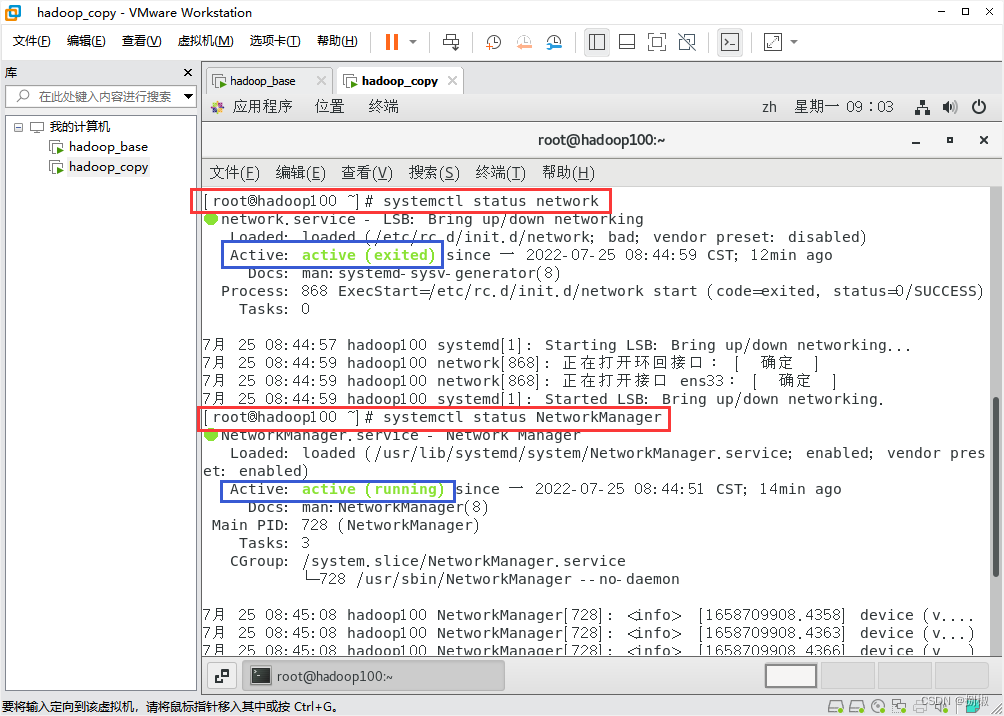Open terminal 编辑(E) menu
This screenshot has width=1004, height=716.
coord(300,172)
